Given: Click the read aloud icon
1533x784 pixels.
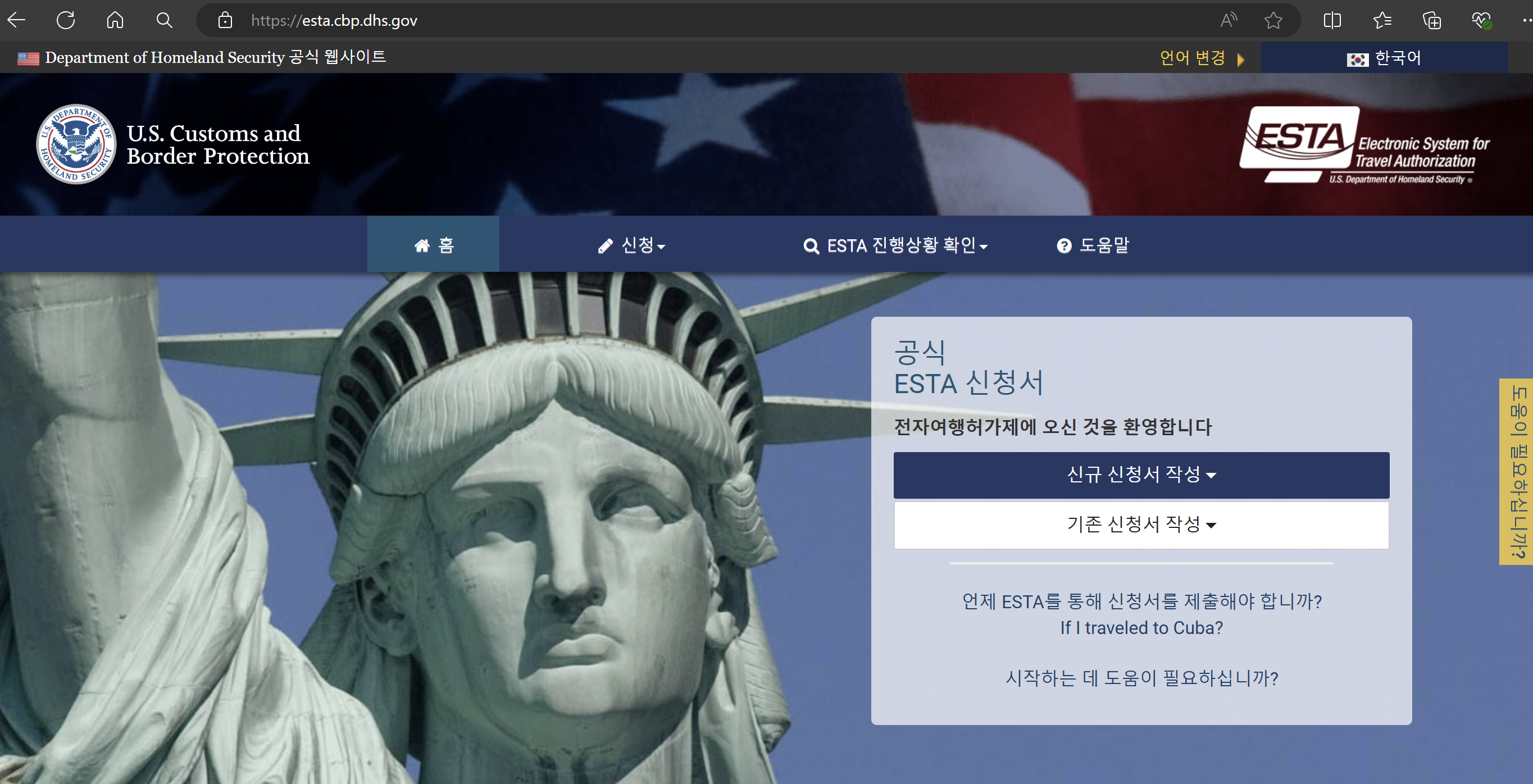Looking at the screenshot, I should pyautogui.click(x=1229, y=20).
